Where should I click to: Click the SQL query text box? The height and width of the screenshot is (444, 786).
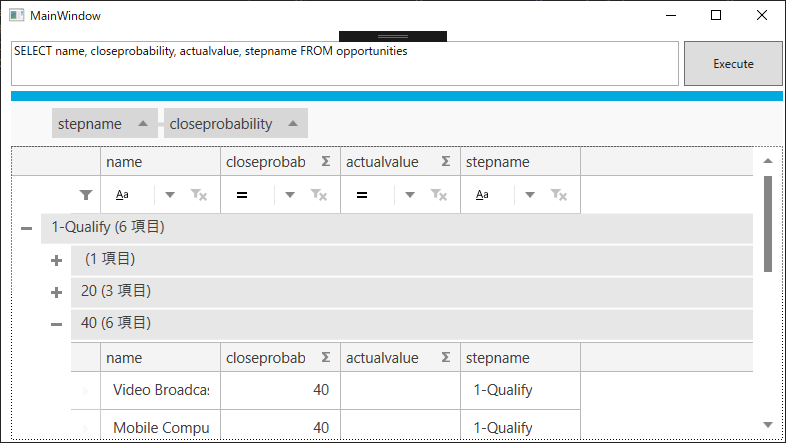click(x=344, y=63)
